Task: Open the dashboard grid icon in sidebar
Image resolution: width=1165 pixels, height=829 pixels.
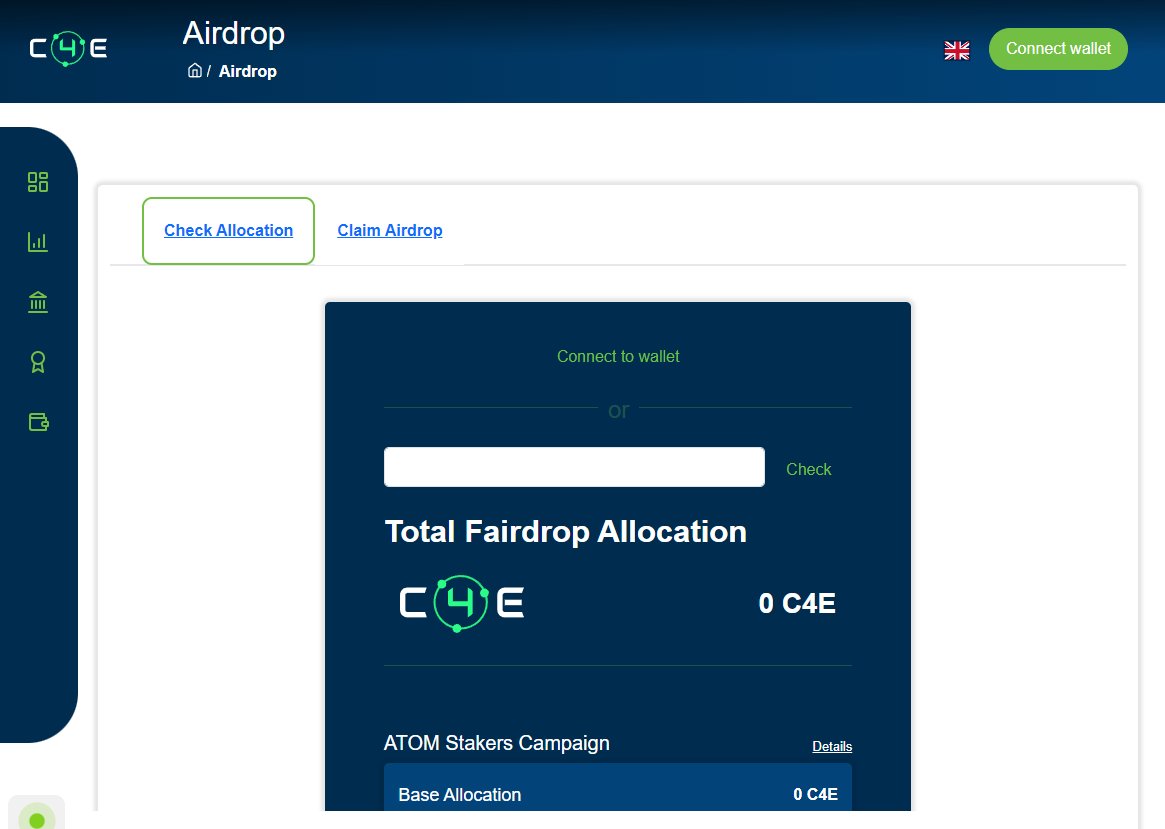Action: [x=38, y=182]
